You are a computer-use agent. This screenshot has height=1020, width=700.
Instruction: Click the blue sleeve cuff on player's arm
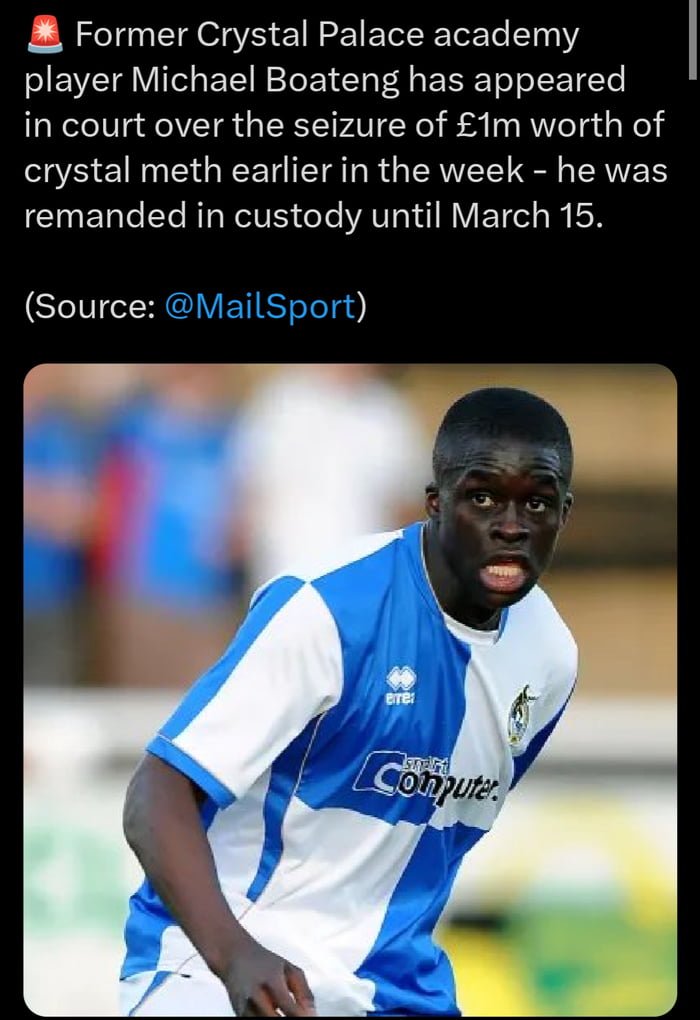click(x=190, y=771)
